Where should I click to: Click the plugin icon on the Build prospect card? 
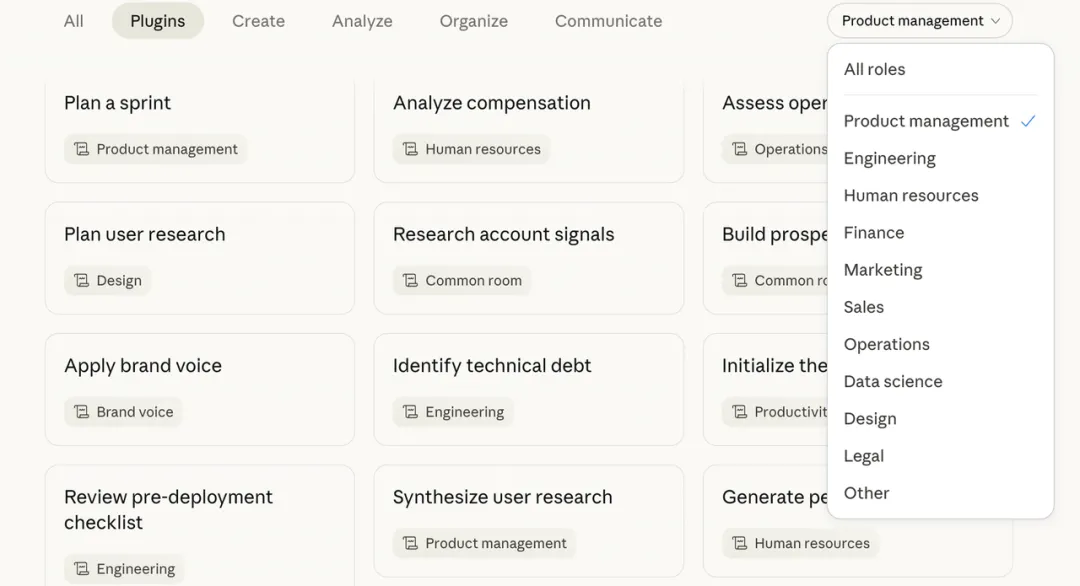(740, 281)
